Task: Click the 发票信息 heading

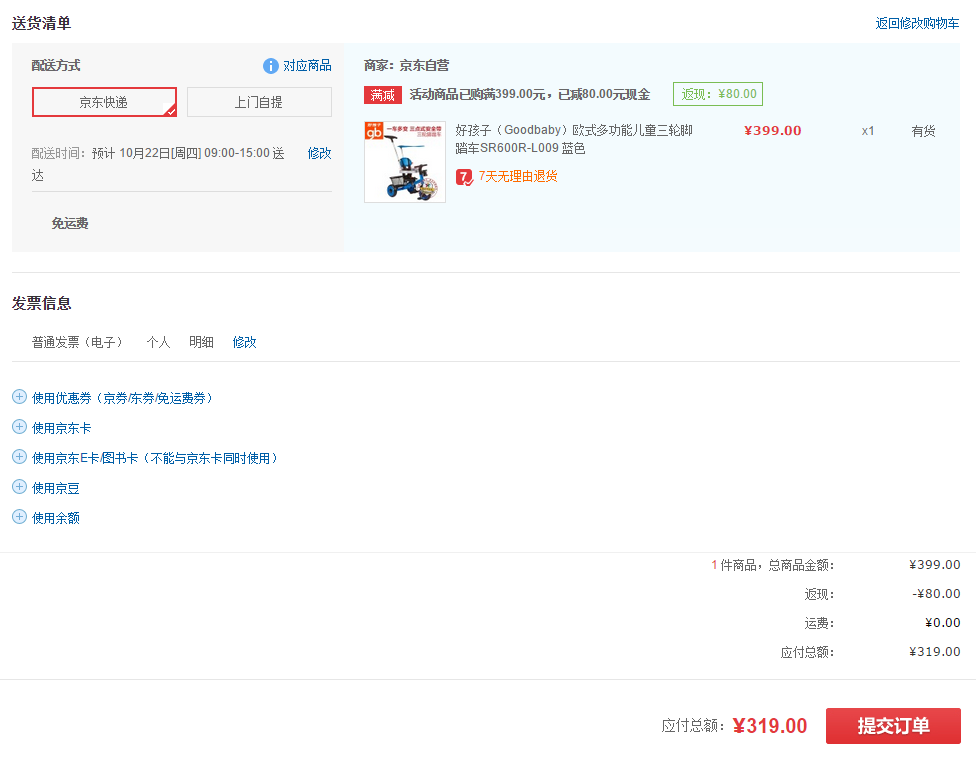Action: click(42, 303)
